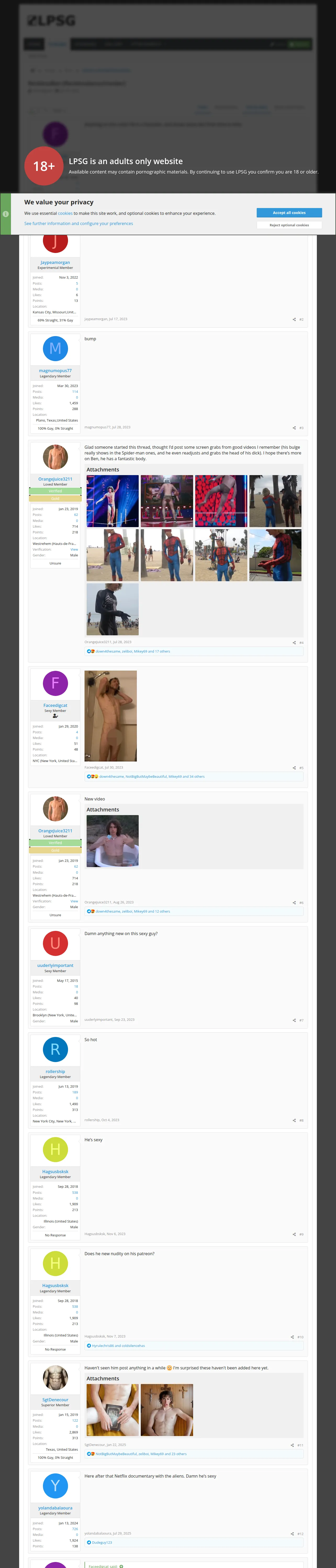Click the small member icon under Faceedigcat's title
The image size is (336, 1568).
click(55, 716)
